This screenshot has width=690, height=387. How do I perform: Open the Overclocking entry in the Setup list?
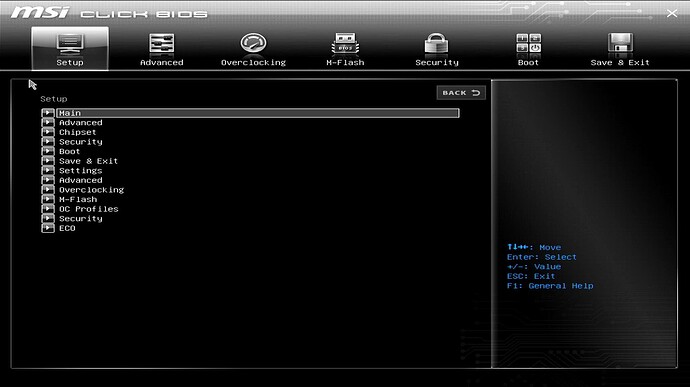pyautogui.click(x=92, y=190)
